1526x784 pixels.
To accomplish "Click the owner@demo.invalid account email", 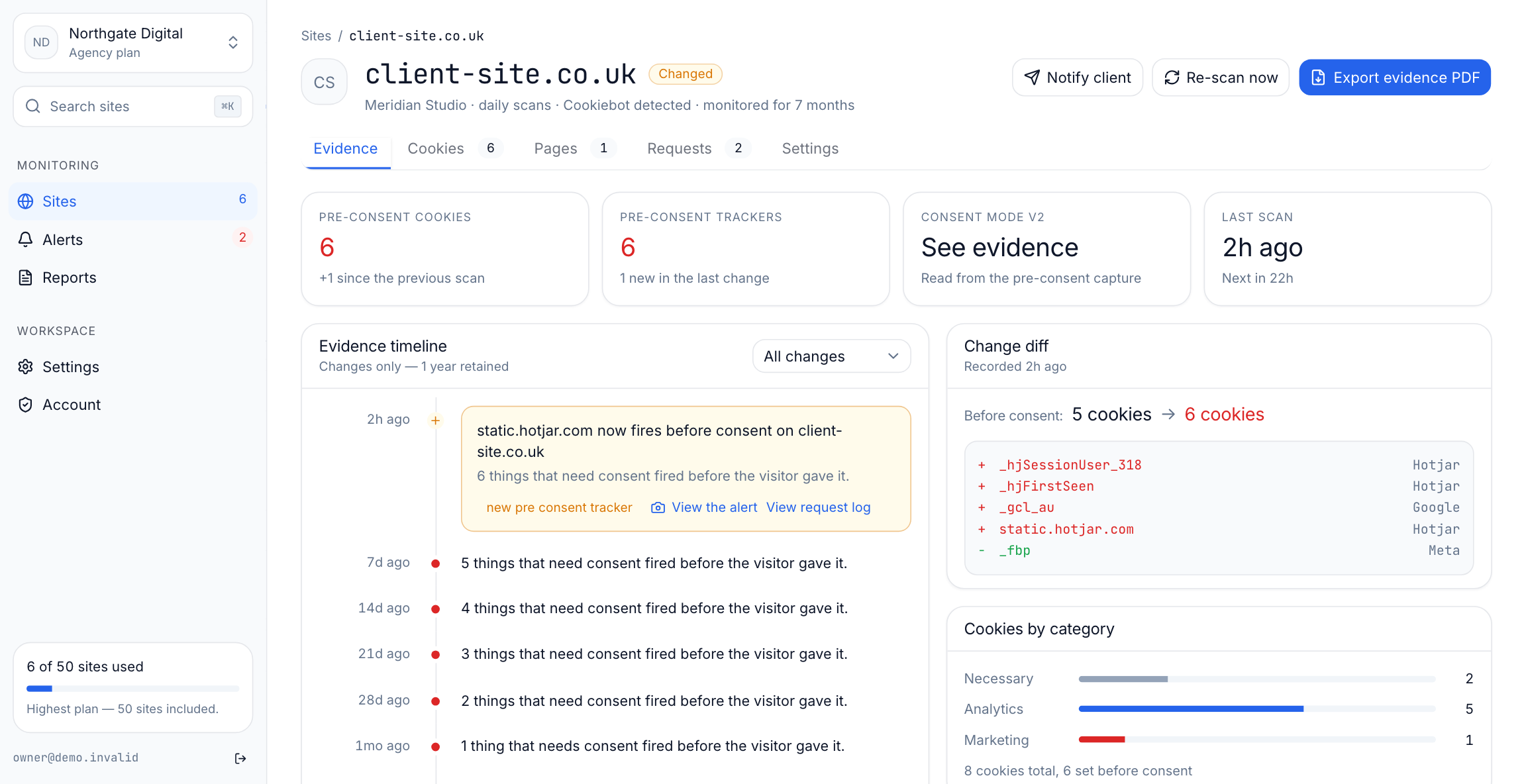I will [76, 758].
